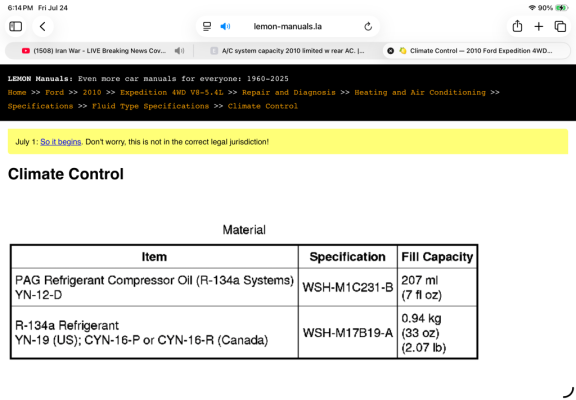Open the Home breadcrumb link
The height and width of the screenshot is (400, 576).
pyautogui.click(x=17, y=93)
